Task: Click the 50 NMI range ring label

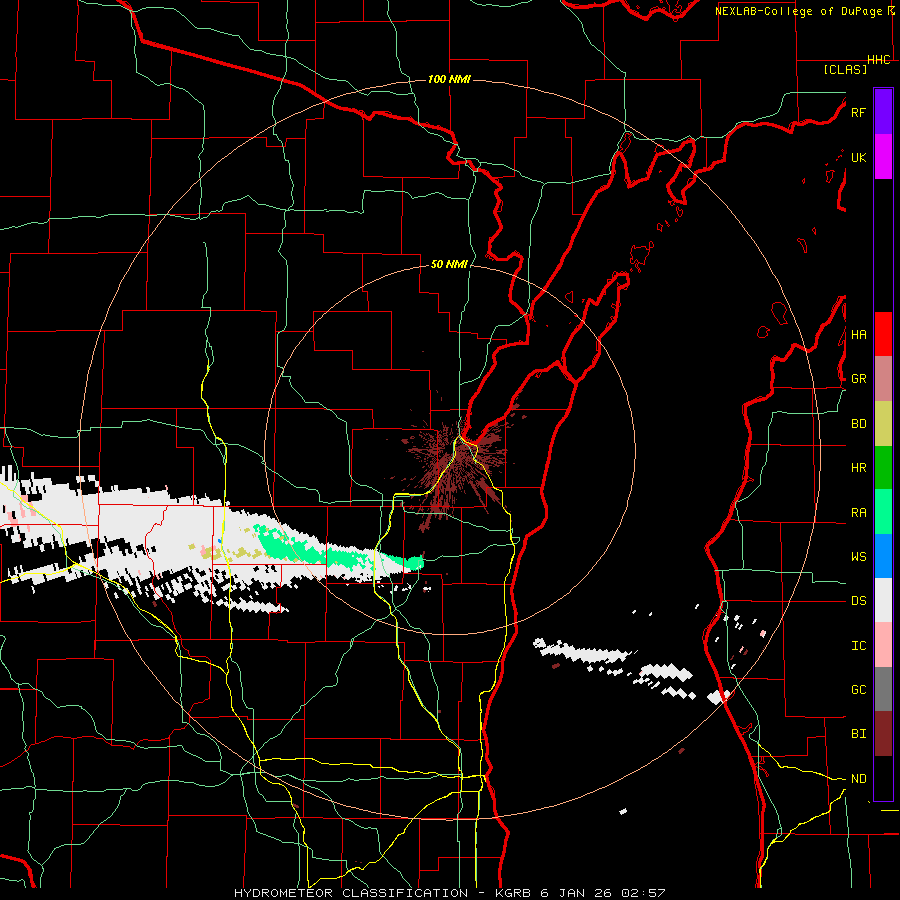Action: (449, 265)
